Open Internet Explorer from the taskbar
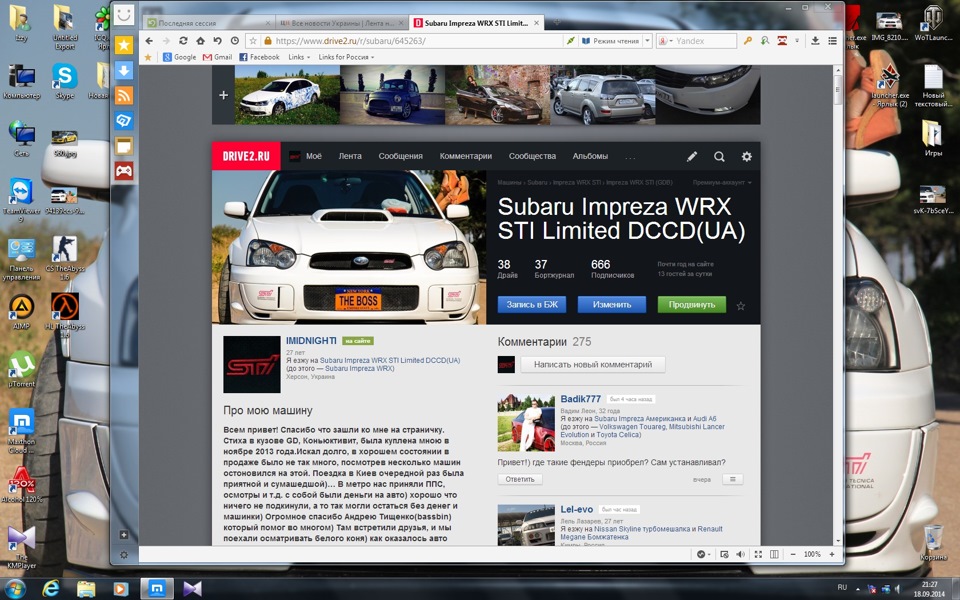 (x=51, y=588)
